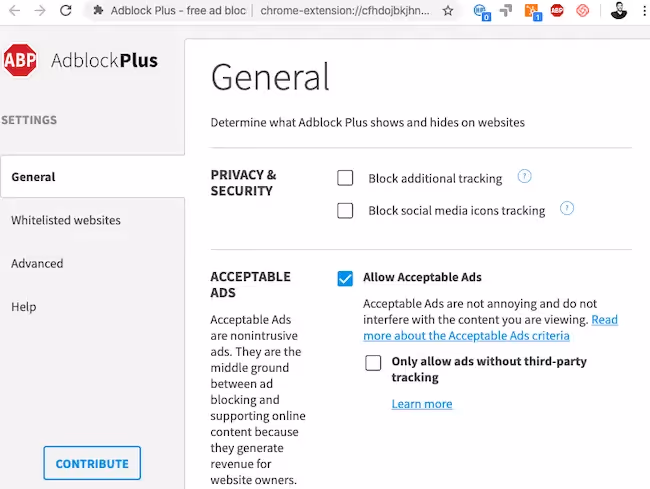This screenshot has width=650, height=489.
Task: Click the chrome-extension URL in address bar
Action: pyautogui.click(x=345, y=11)
